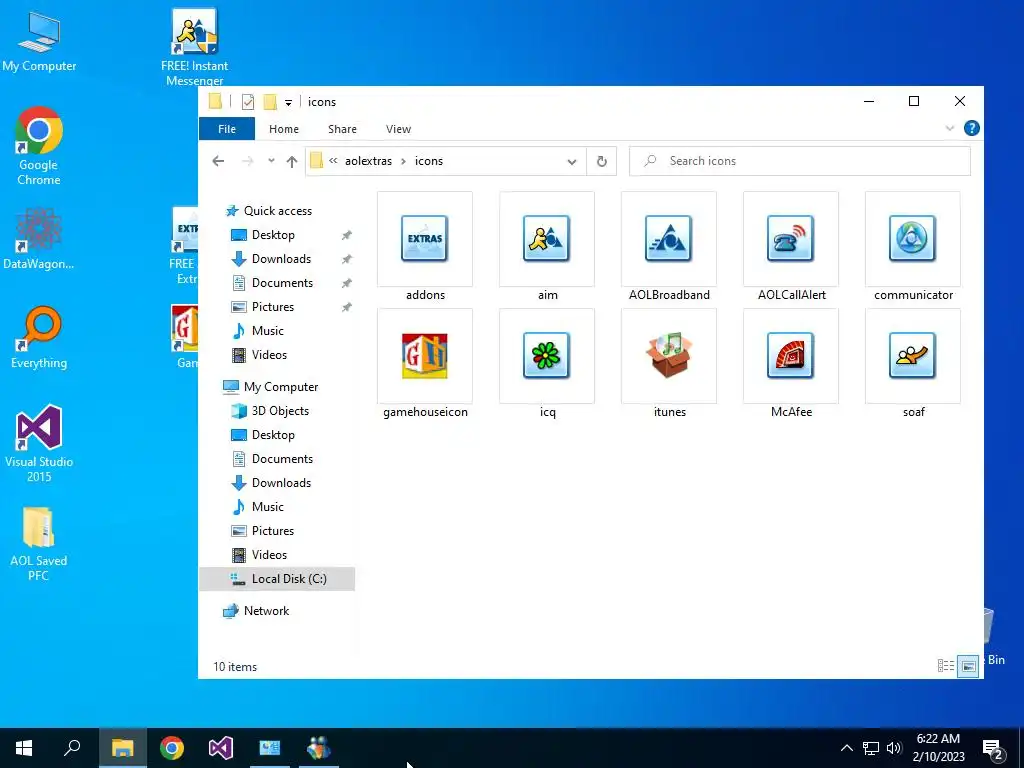Open pinned Documents under Quick access
The height and width of the screenshot is (768, 1024).
click(282, 283)
